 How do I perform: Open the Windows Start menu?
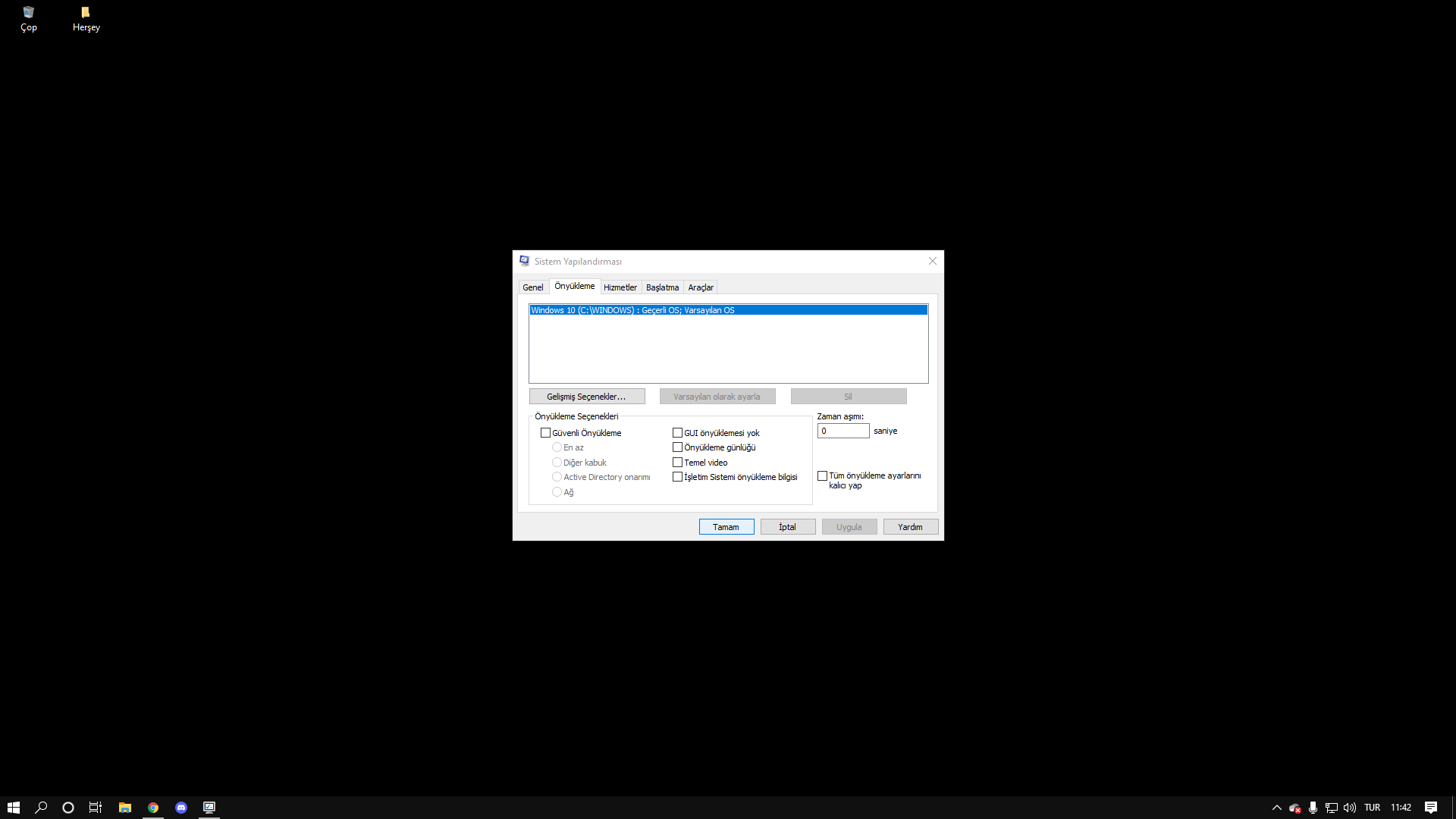click(14, 808)
